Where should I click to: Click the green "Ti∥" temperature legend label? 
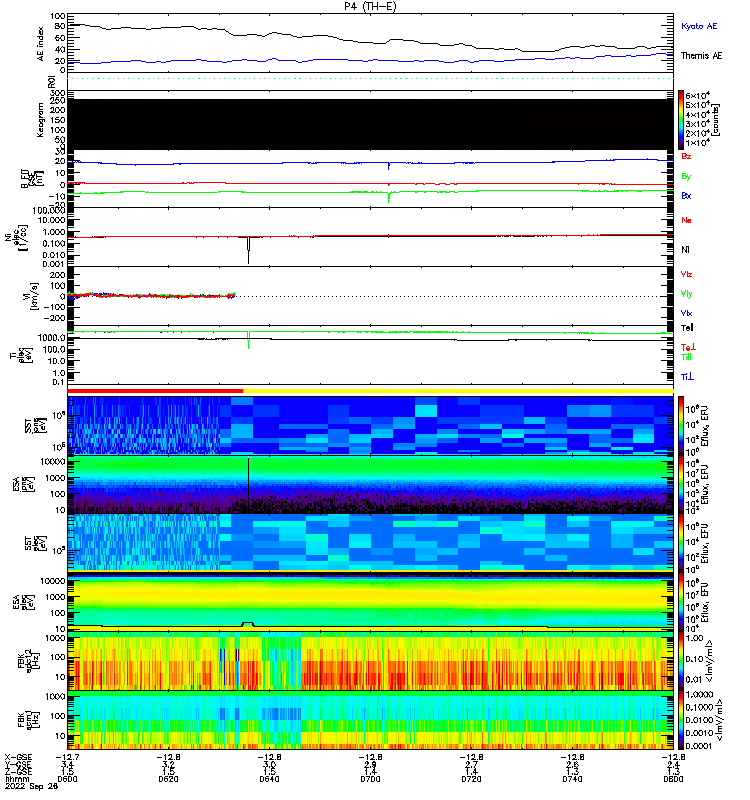[x=686, y=357]
